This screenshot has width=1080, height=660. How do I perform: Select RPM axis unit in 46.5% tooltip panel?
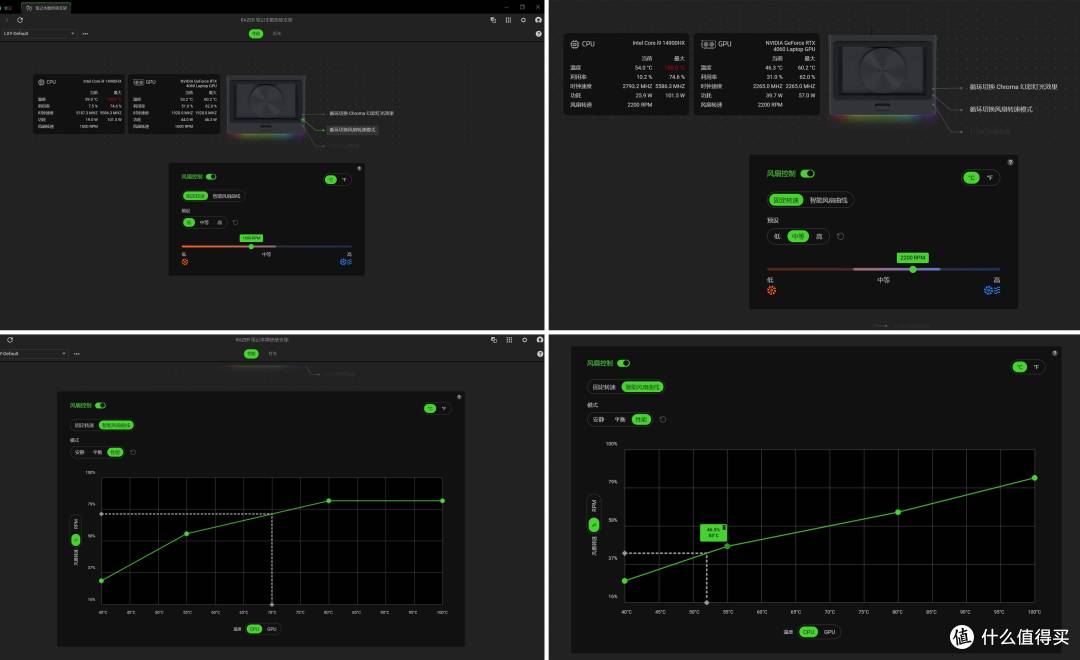pos(594,506)
